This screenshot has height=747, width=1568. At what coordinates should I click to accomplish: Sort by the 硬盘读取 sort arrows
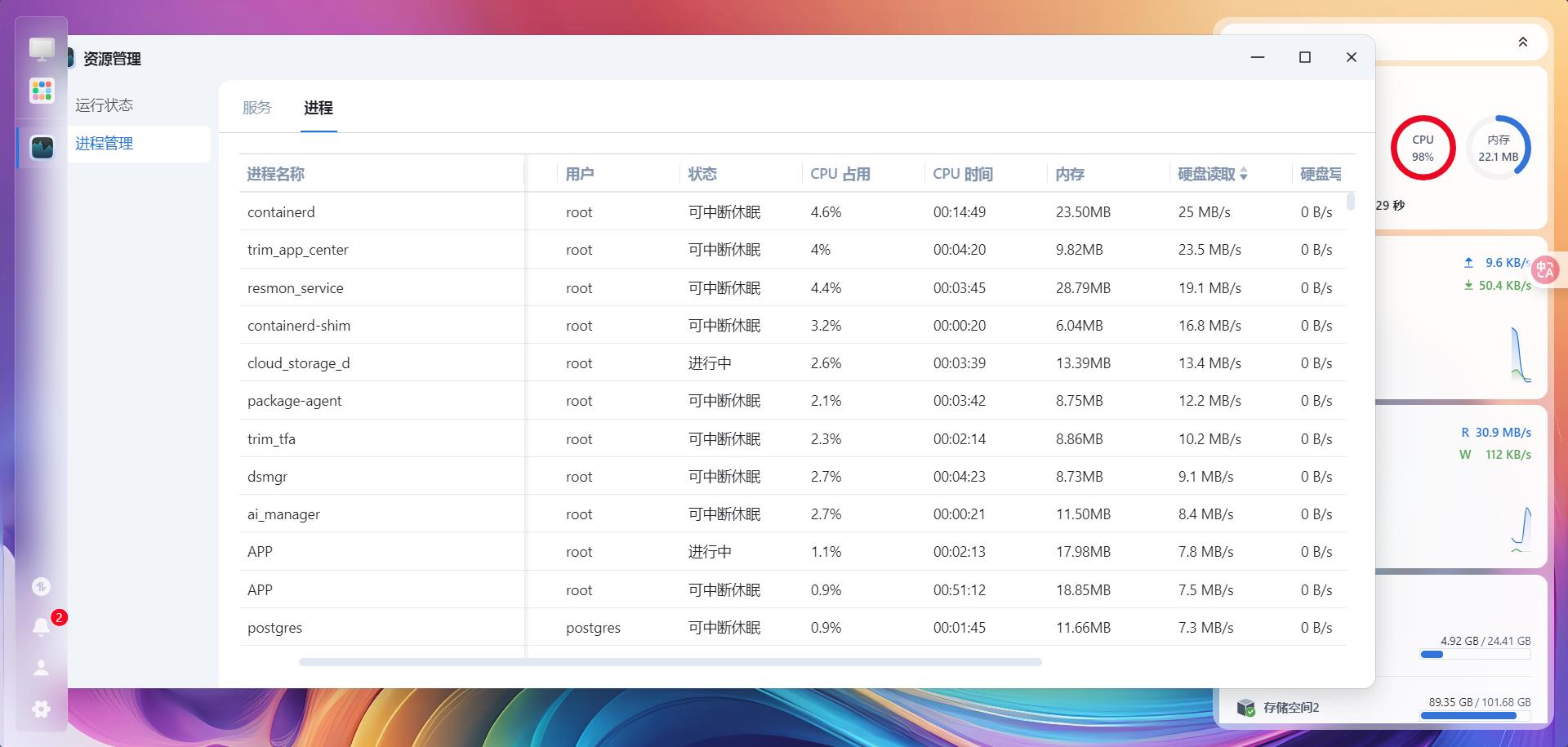[x=1244, y=174]
